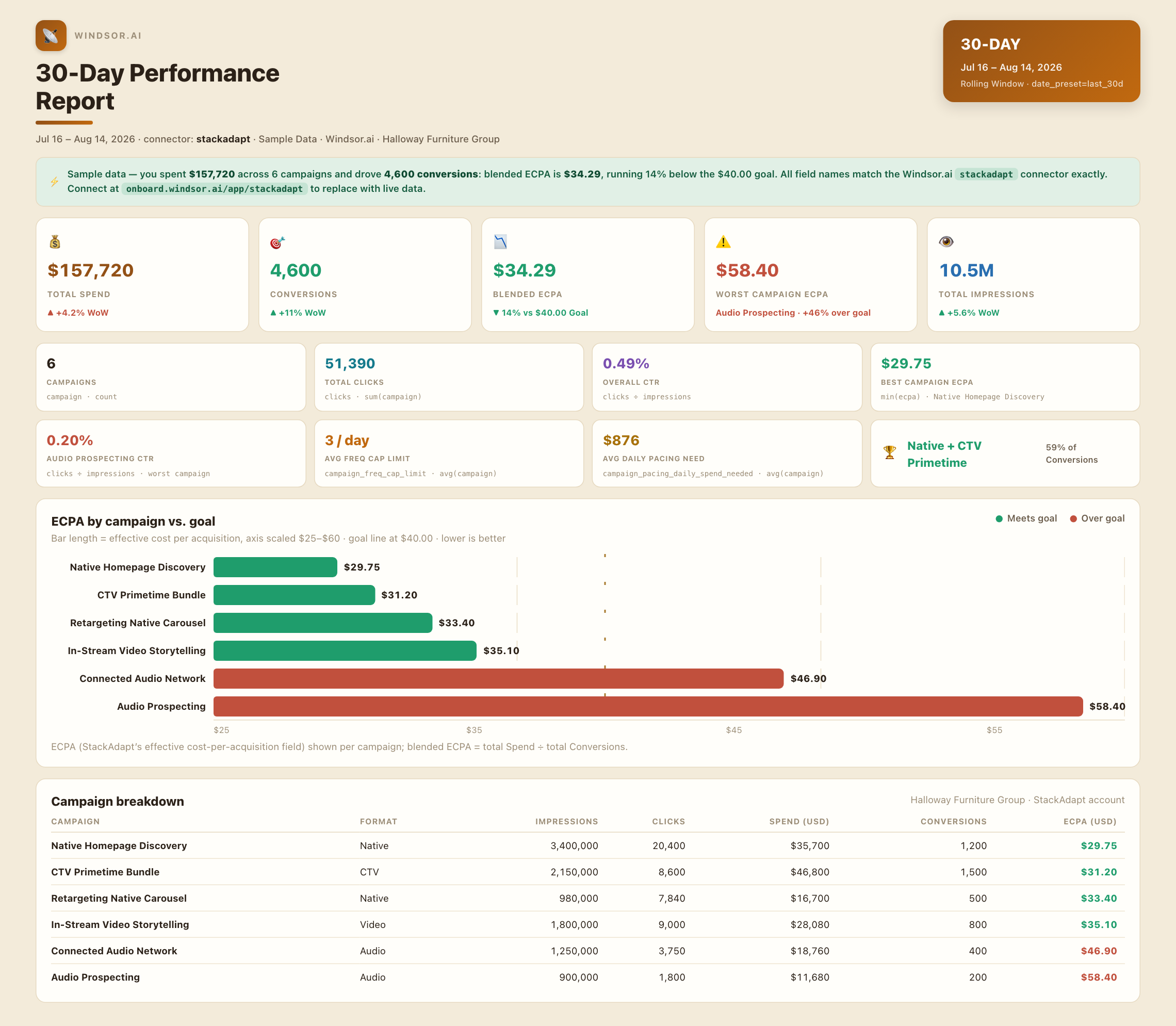Click the $876 avg daily pacing value
Screen dimensions: 1176x1026
(x=621, y=441)
